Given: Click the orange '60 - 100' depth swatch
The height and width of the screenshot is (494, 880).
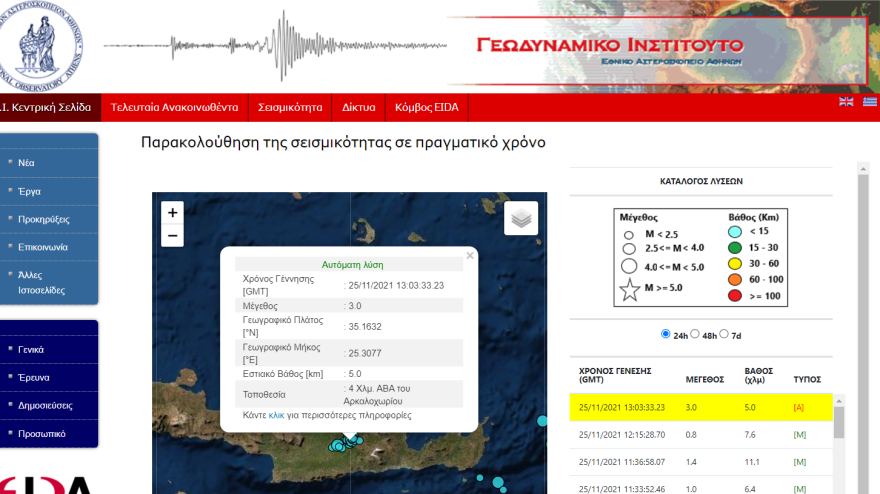Looking at the screenshot, I should [x=735, y=280].
